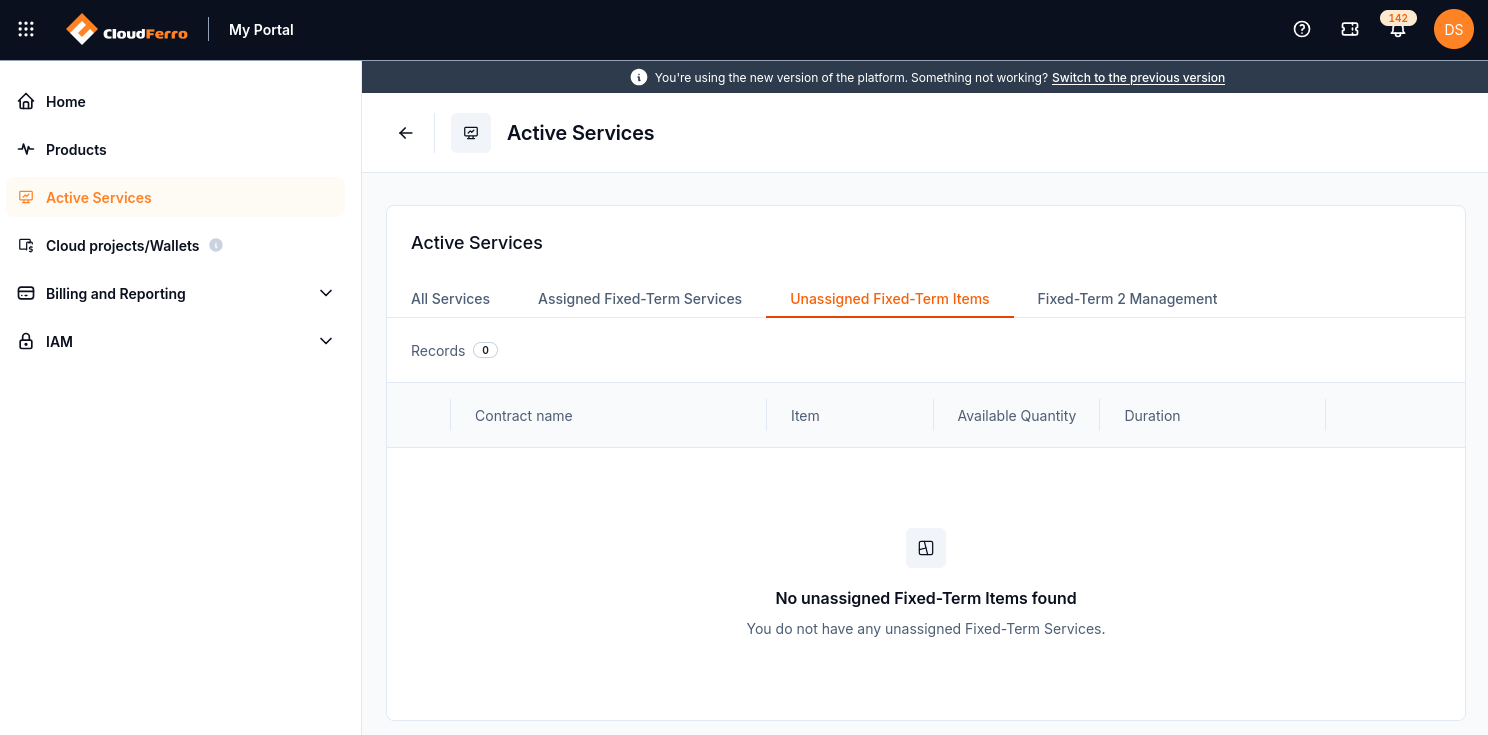Select Unassigned Fixed-Term Items tab

[890, 299]
